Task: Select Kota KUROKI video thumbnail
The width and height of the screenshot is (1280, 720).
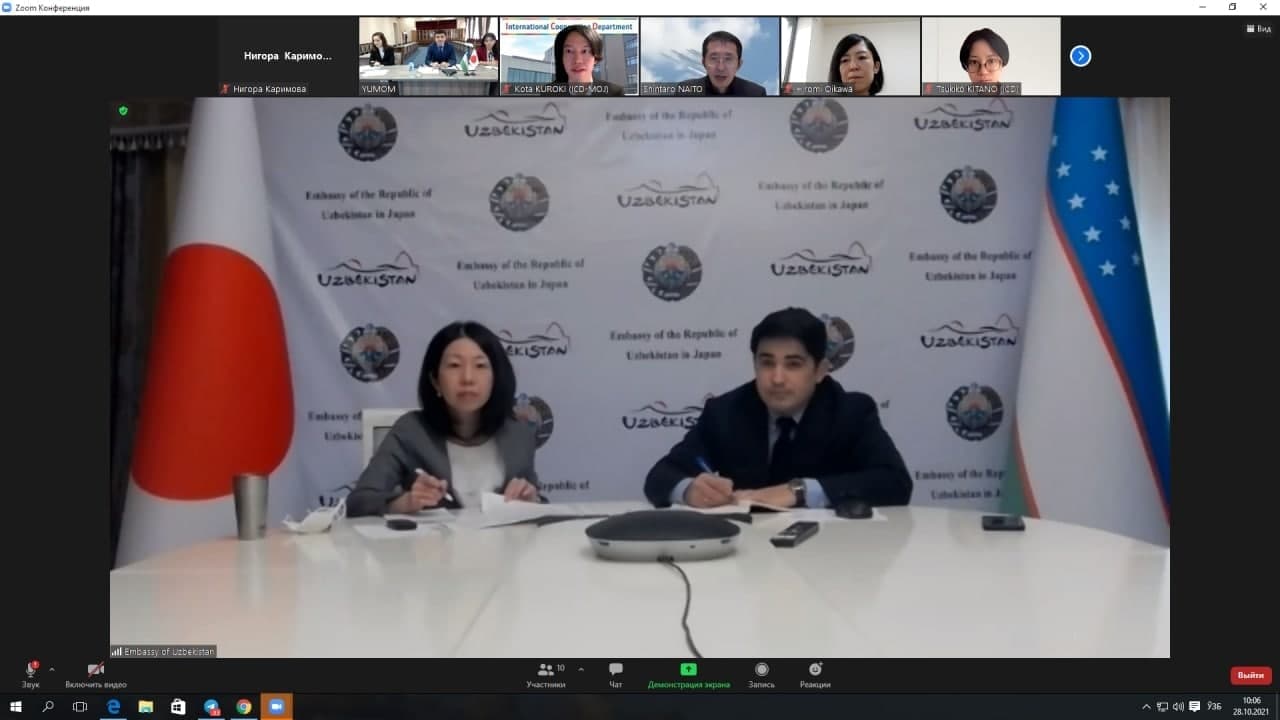Action: coord(569,56)
